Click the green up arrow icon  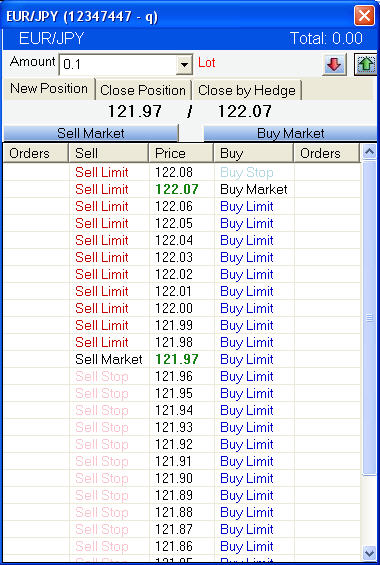[366, 64]
